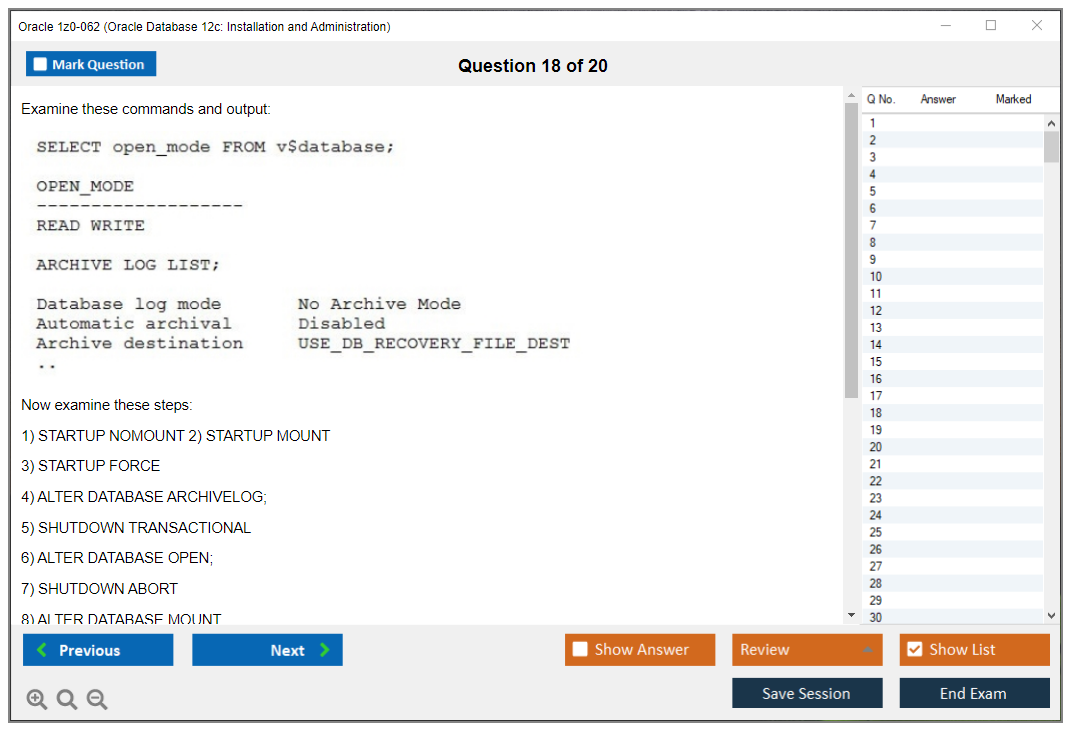Click the question list scrollbar thumb
1075x735 pixels.
pyautogui.click(x=1051, y=146)
